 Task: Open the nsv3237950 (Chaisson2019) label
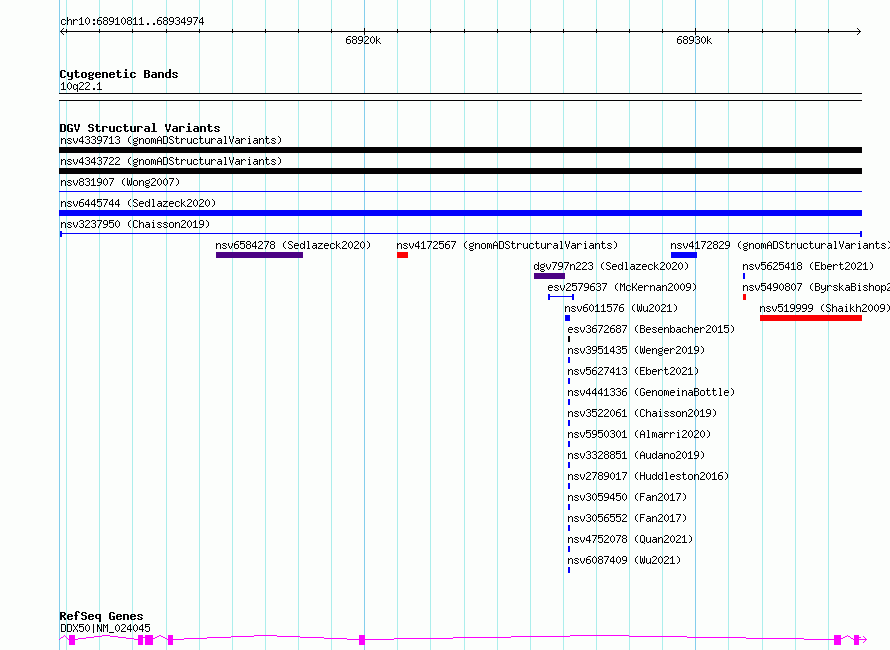click(x=135, y=224)
